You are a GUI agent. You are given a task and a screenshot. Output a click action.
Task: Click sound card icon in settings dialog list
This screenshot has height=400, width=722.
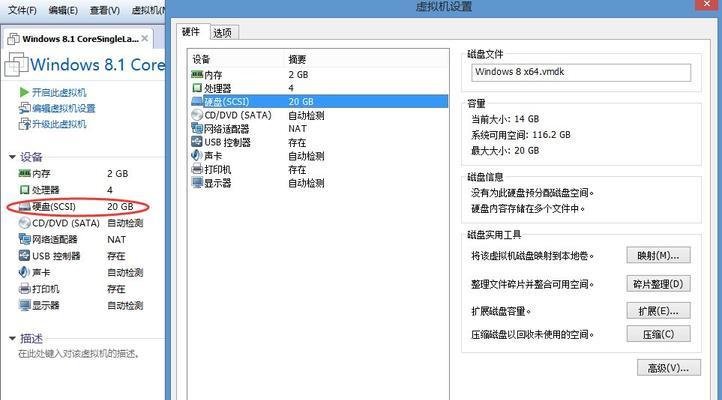tap(197, 156)
